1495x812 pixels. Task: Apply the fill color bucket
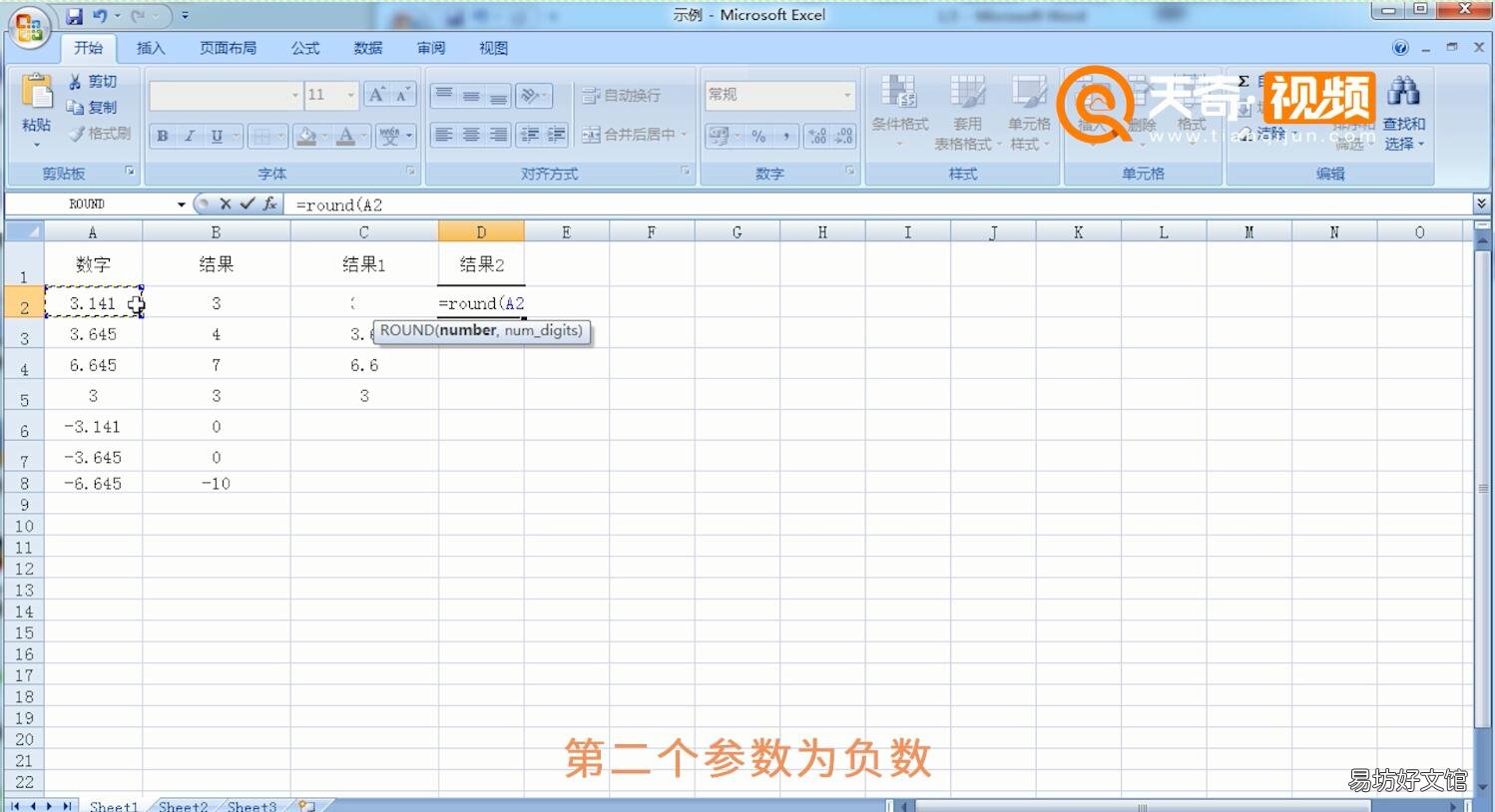[306, 136]
